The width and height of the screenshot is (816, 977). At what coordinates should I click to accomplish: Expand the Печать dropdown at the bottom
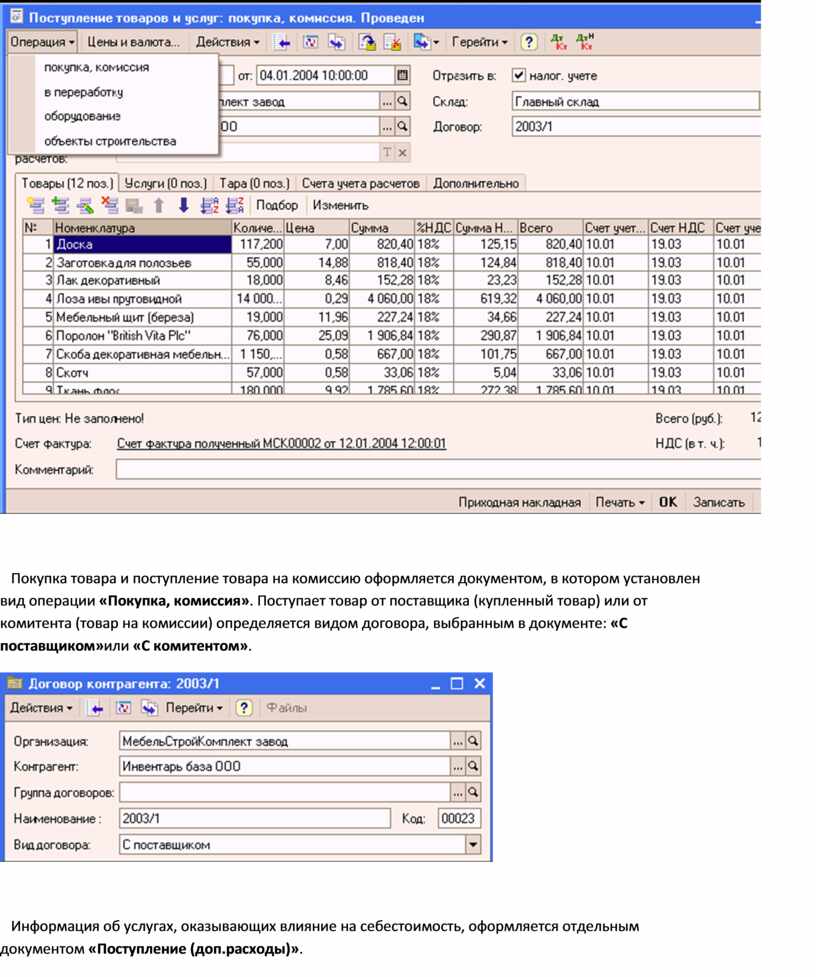tap(620, 502)
